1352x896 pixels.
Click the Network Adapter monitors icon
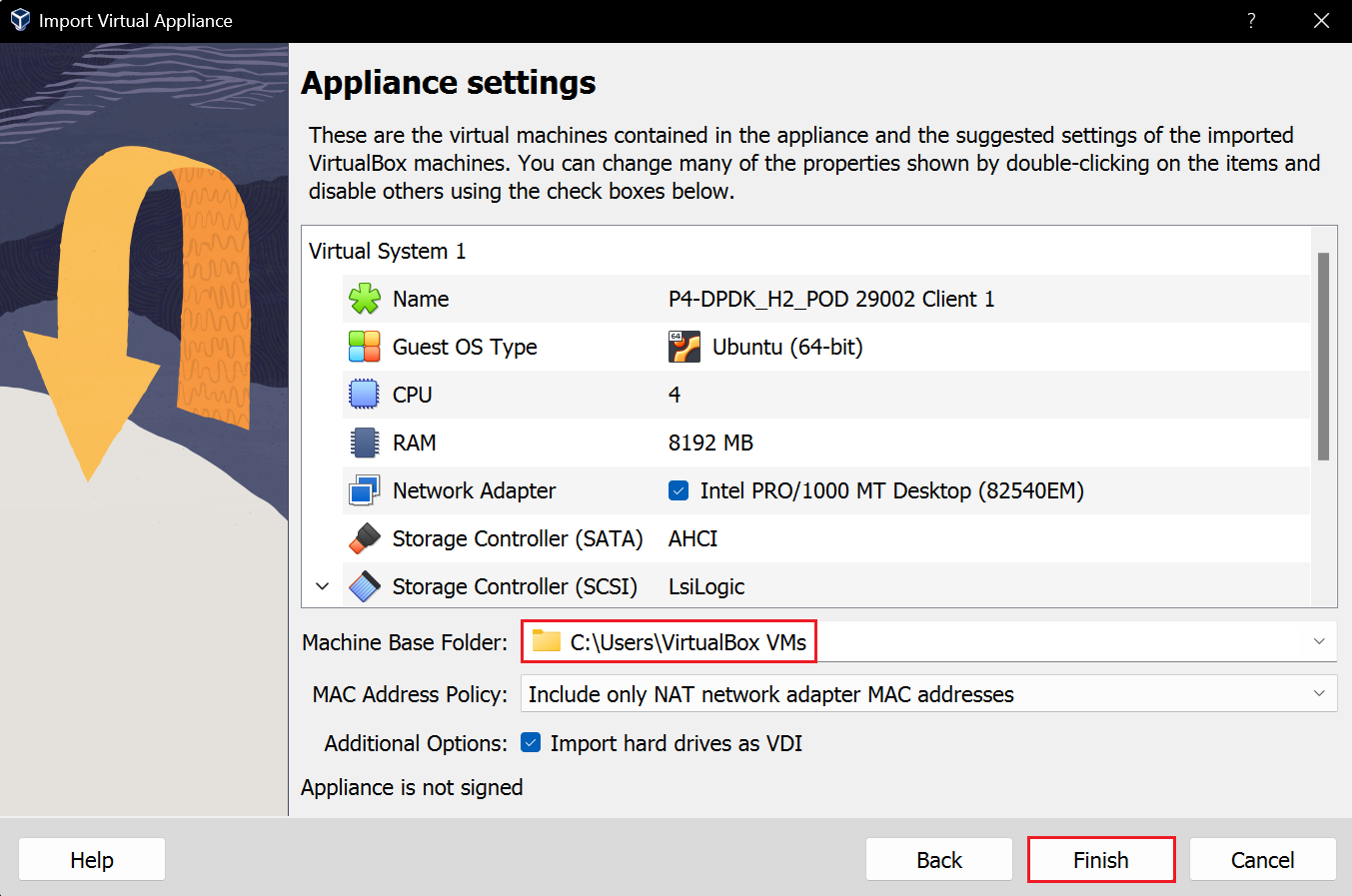365,490
